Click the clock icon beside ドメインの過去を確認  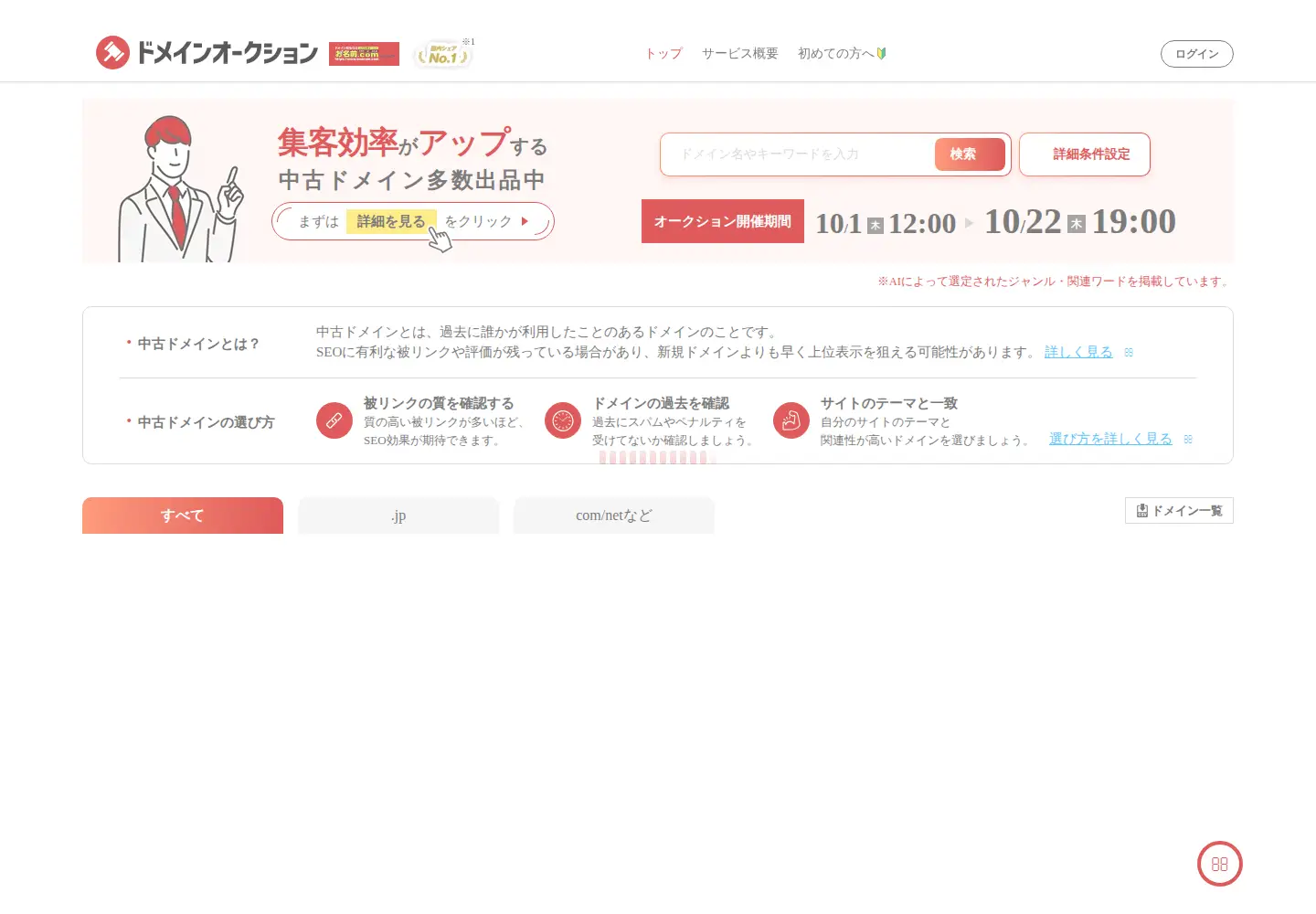point(563,420)
